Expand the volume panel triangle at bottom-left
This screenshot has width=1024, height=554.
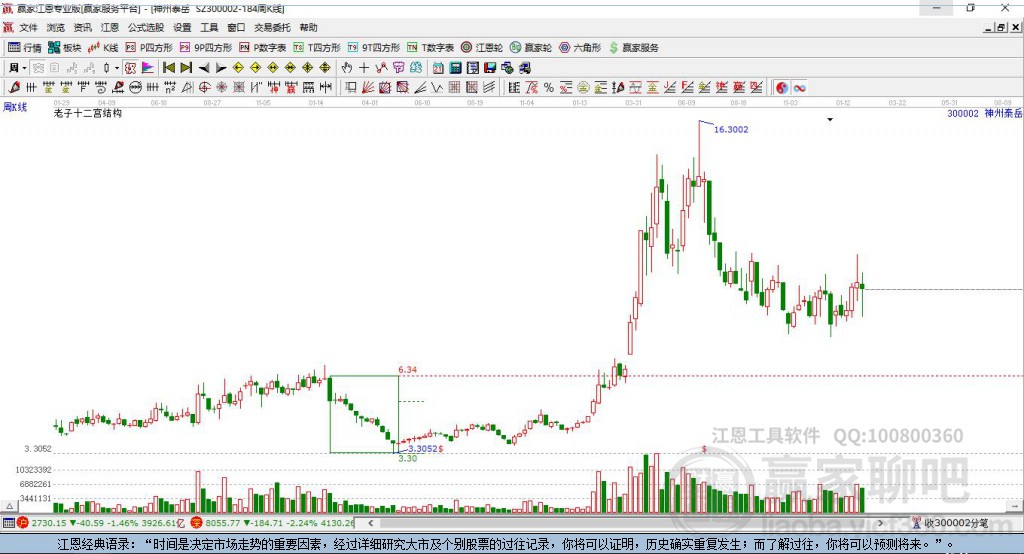point(9,506)
